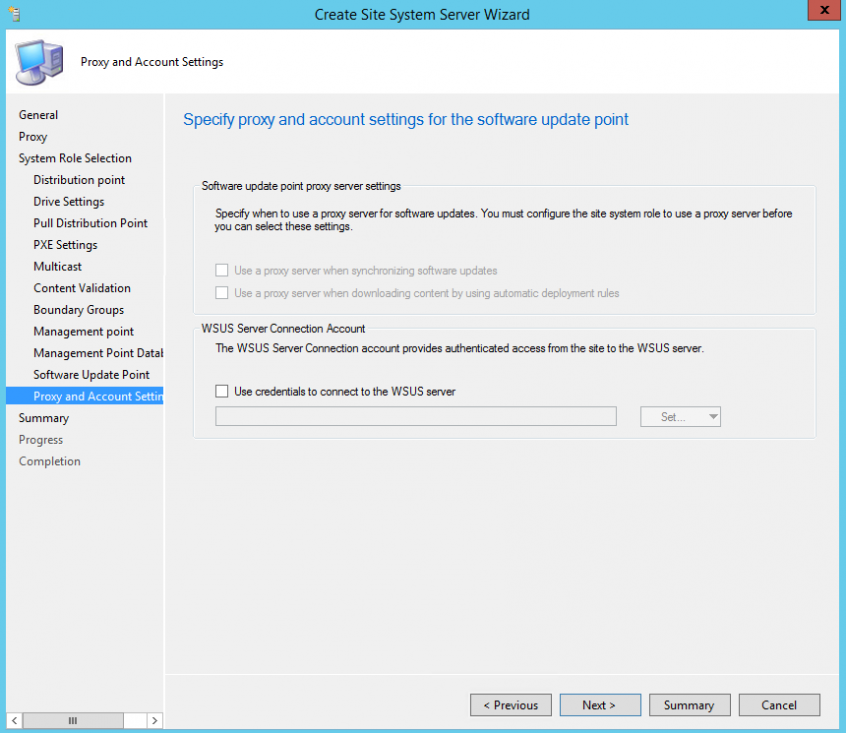Screen dimensions: 846x733
Task: Select the Boundary Groups page
Action: pos(79,310)
